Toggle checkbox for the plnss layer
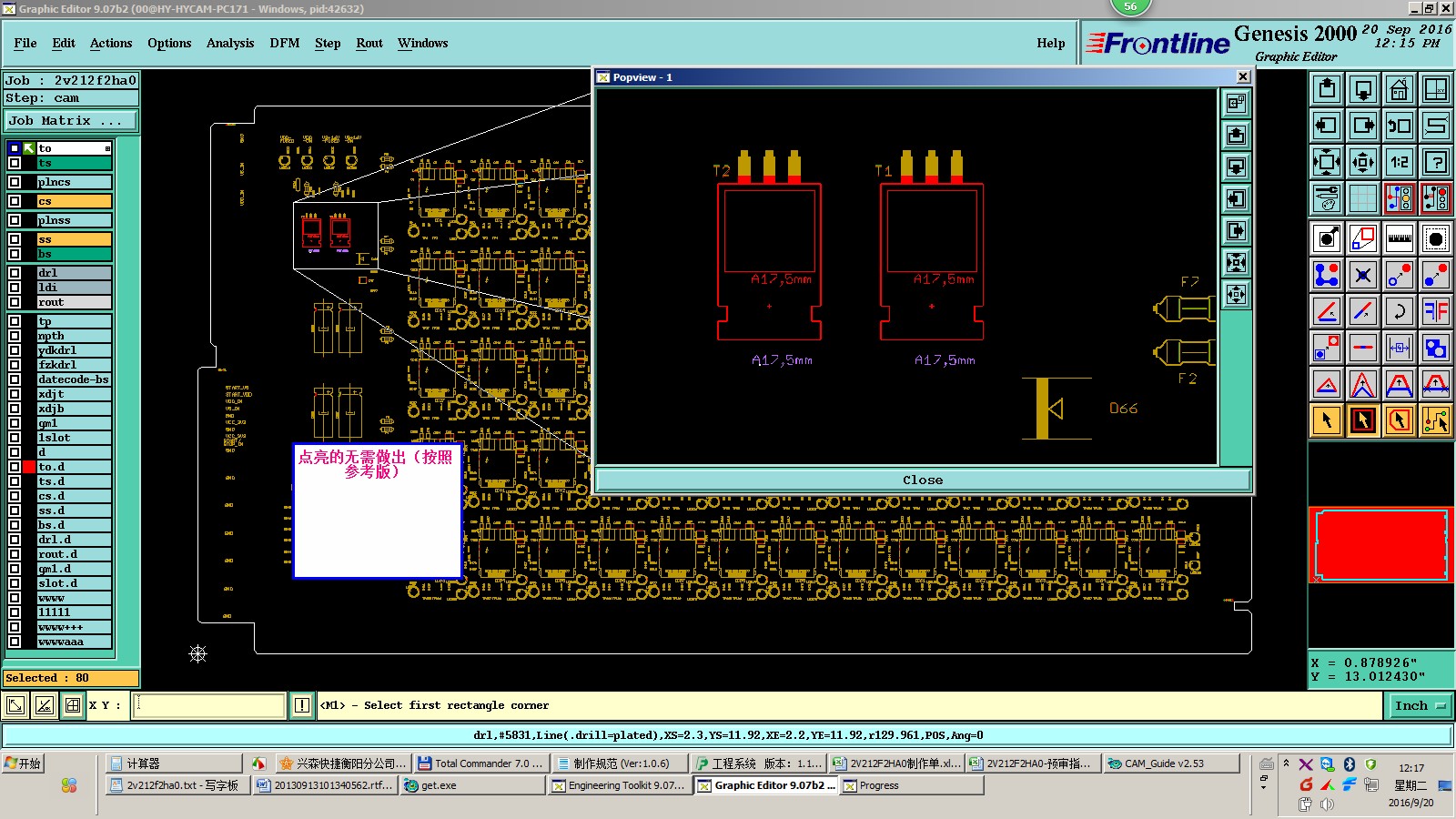This screenshot has width=1456, height=819. (15, 220)
